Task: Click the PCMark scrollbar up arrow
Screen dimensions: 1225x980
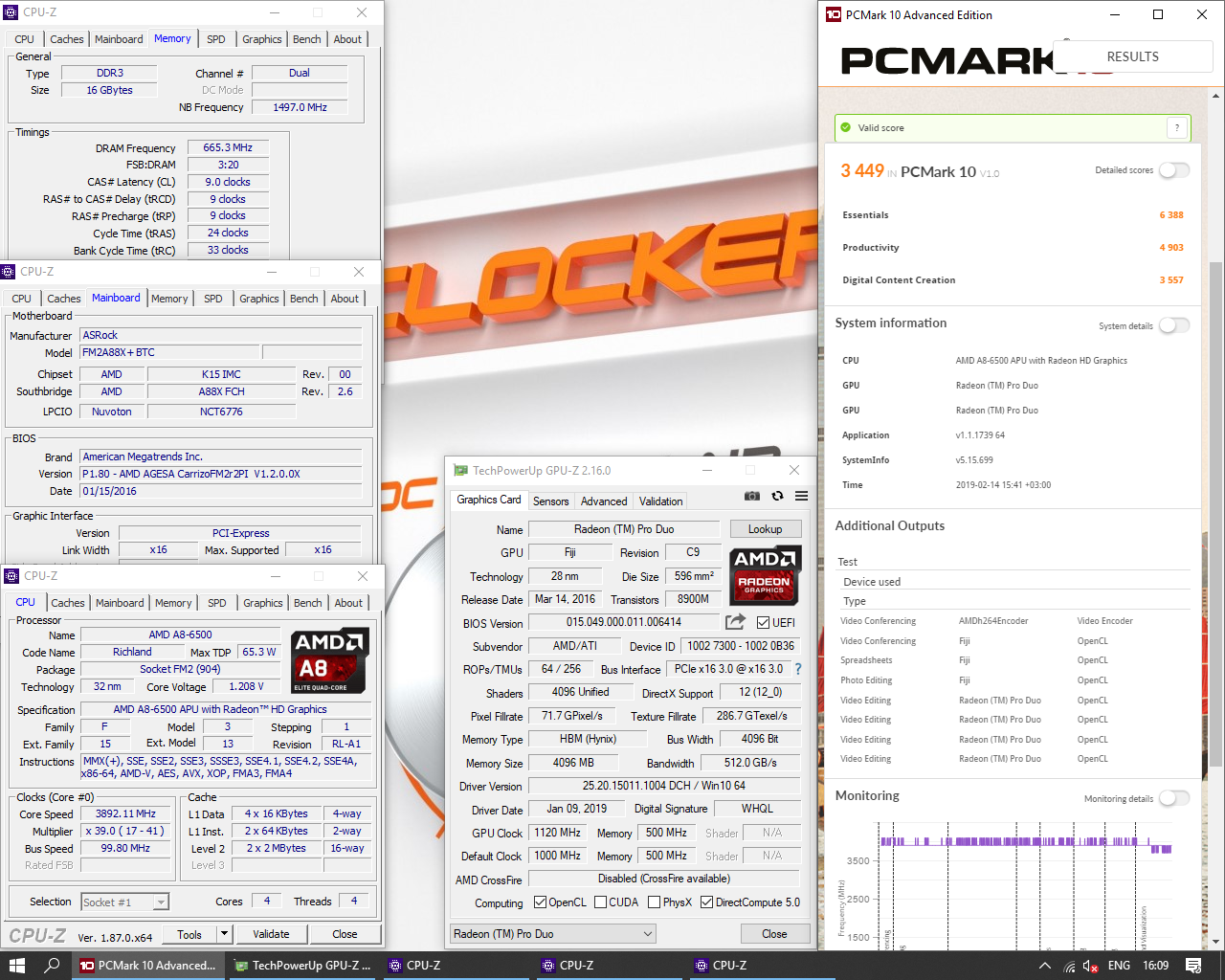Action: (x=1215, y=96)
